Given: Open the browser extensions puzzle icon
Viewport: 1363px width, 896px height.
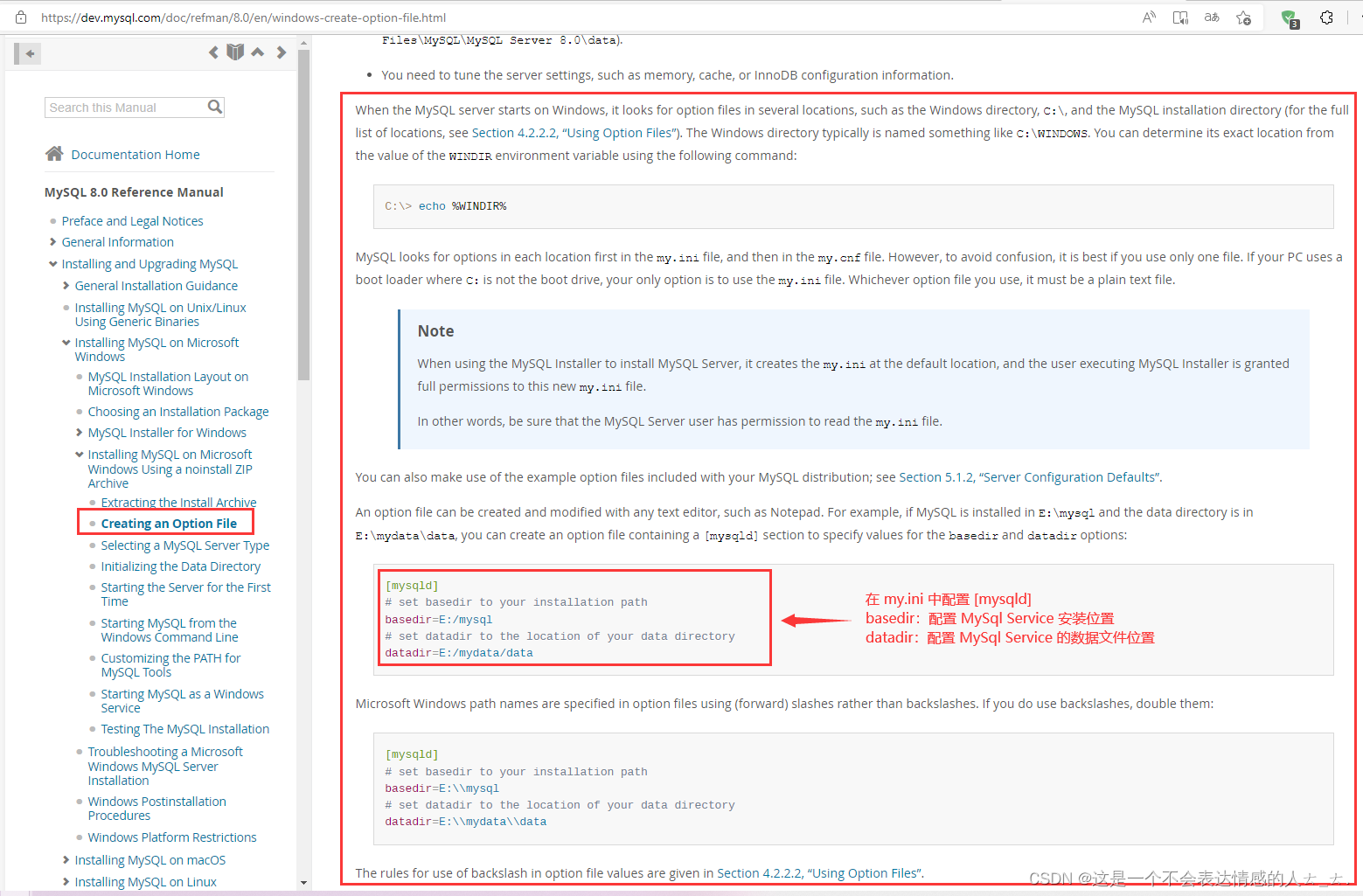Looking at the screenshot, I should tap(1326, 17).
